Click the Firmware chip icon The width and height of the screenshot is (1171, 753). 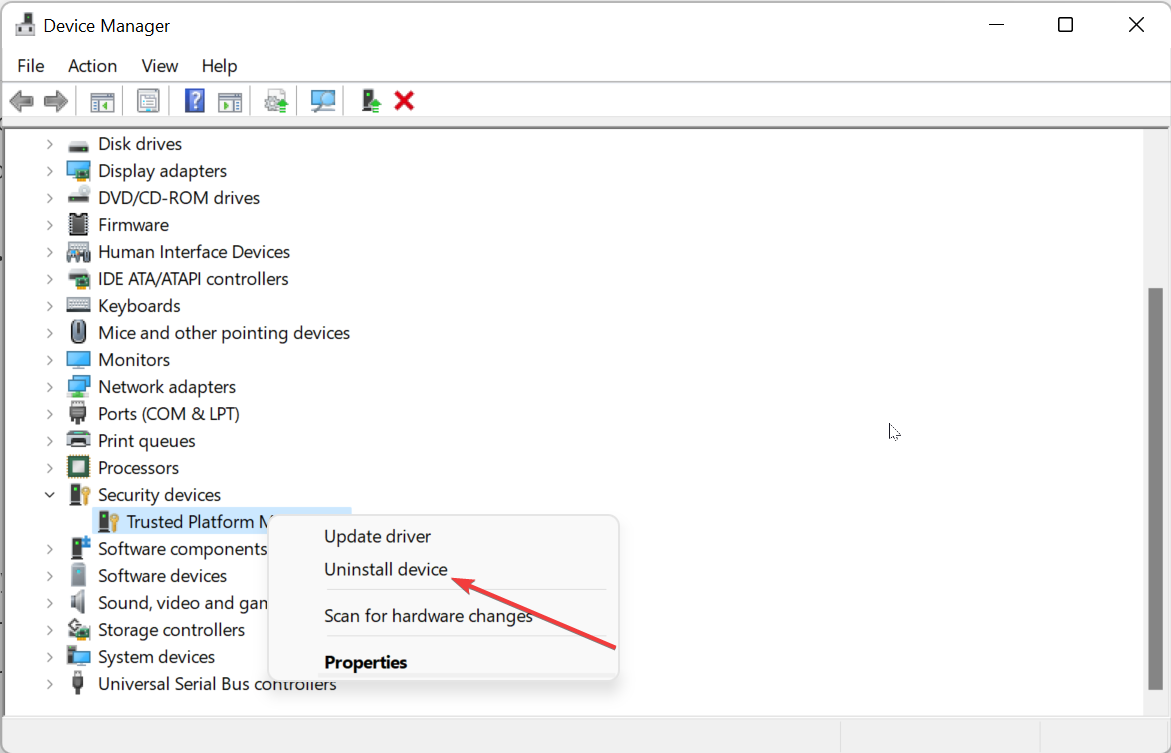tap(78, 225)
